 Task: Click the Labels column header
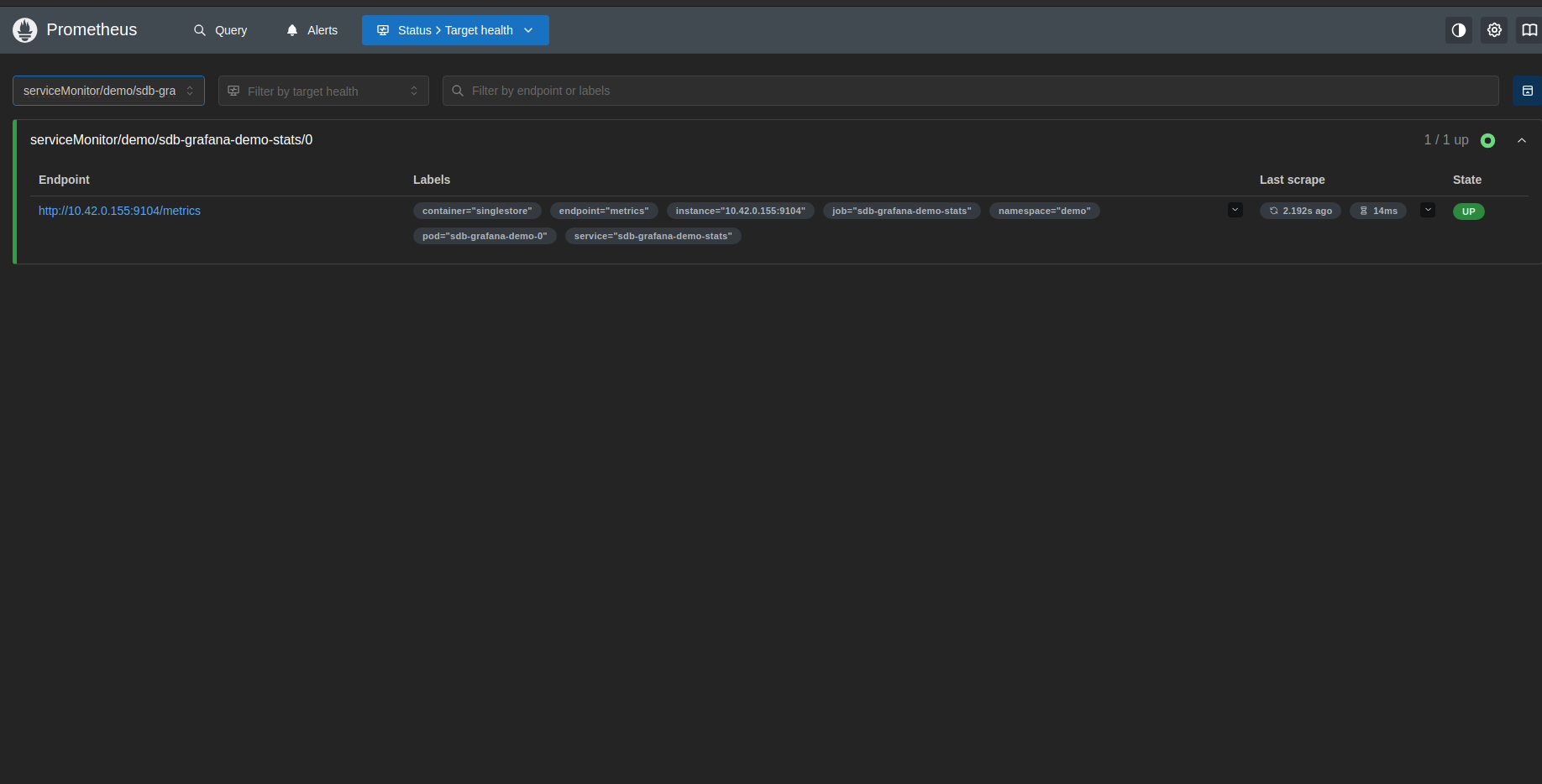click(x=432, y=180)
